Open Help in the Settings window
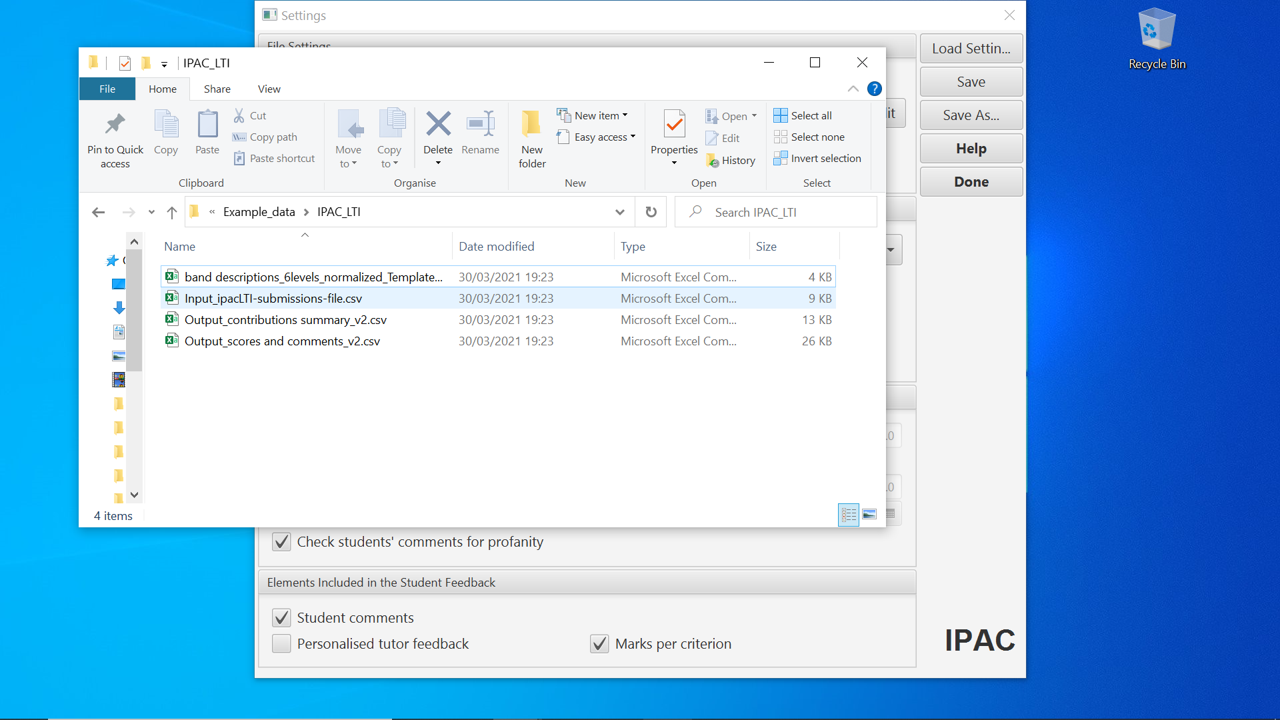Screen dimensions: 1280x720 tap(971, 148)
